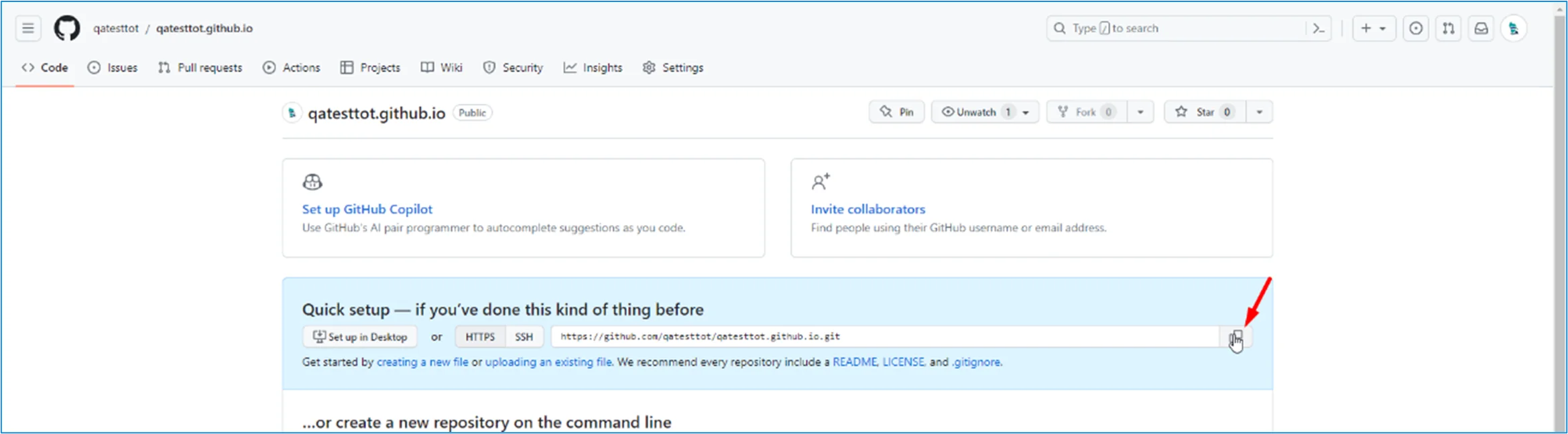Image resolution: width=1568 pixels, height=434 pixels.
Task: Click the page vertical scrollbar
Action: tap(1559, 201)
